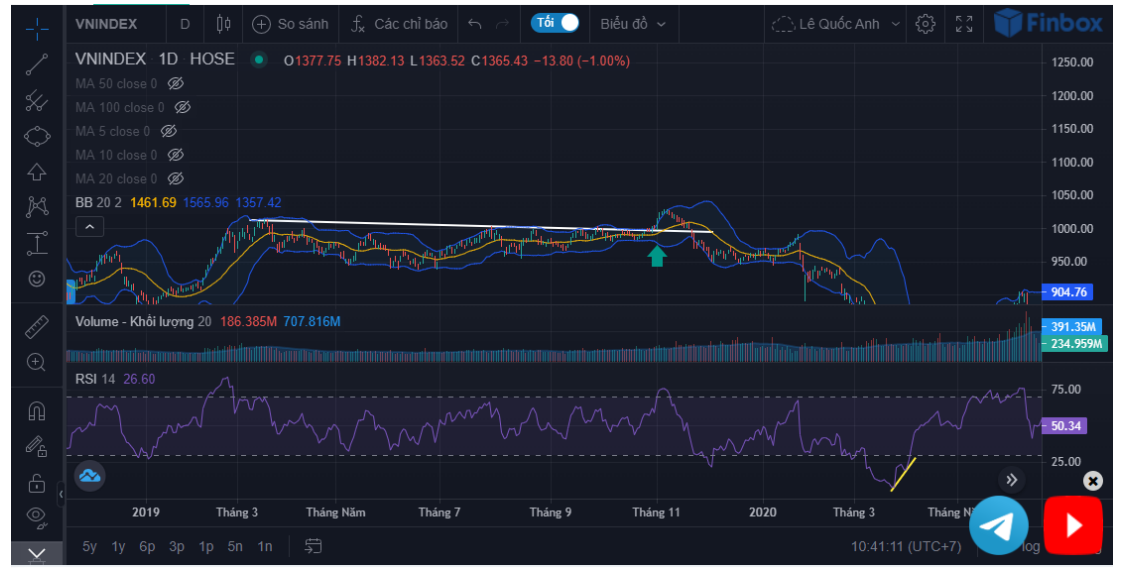Select the trend line drawing tool
The image size is (1132, 578).
tap(37, 65)
